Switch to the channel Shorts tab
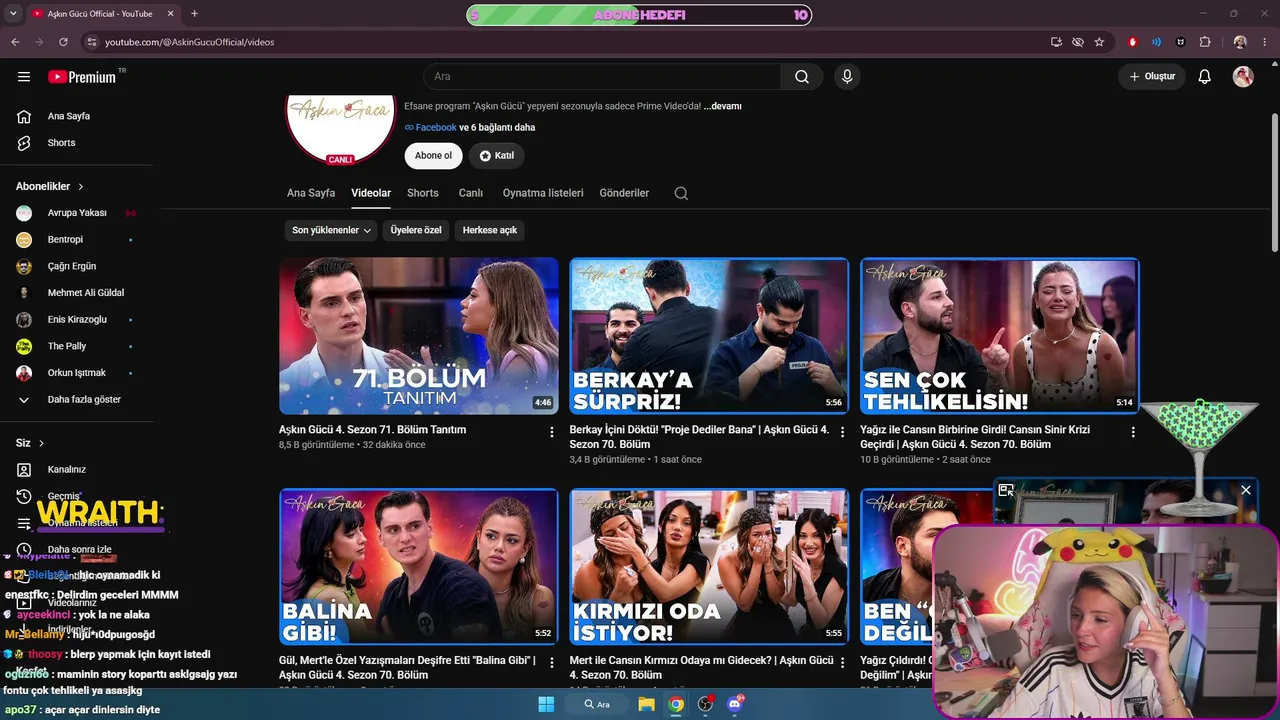This screenshot has width=1280, height=720. point(423,193)
